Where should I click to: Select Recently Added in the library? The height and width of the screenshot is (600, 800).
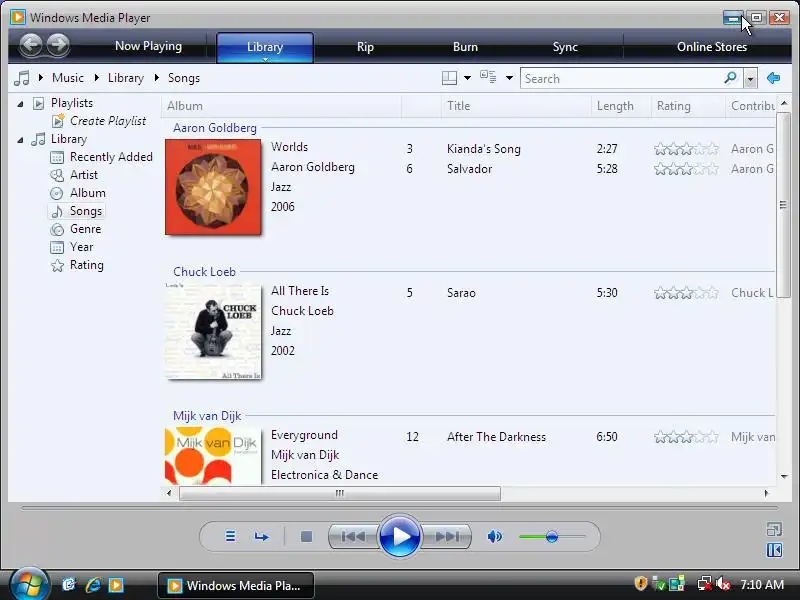coord(111,157)
